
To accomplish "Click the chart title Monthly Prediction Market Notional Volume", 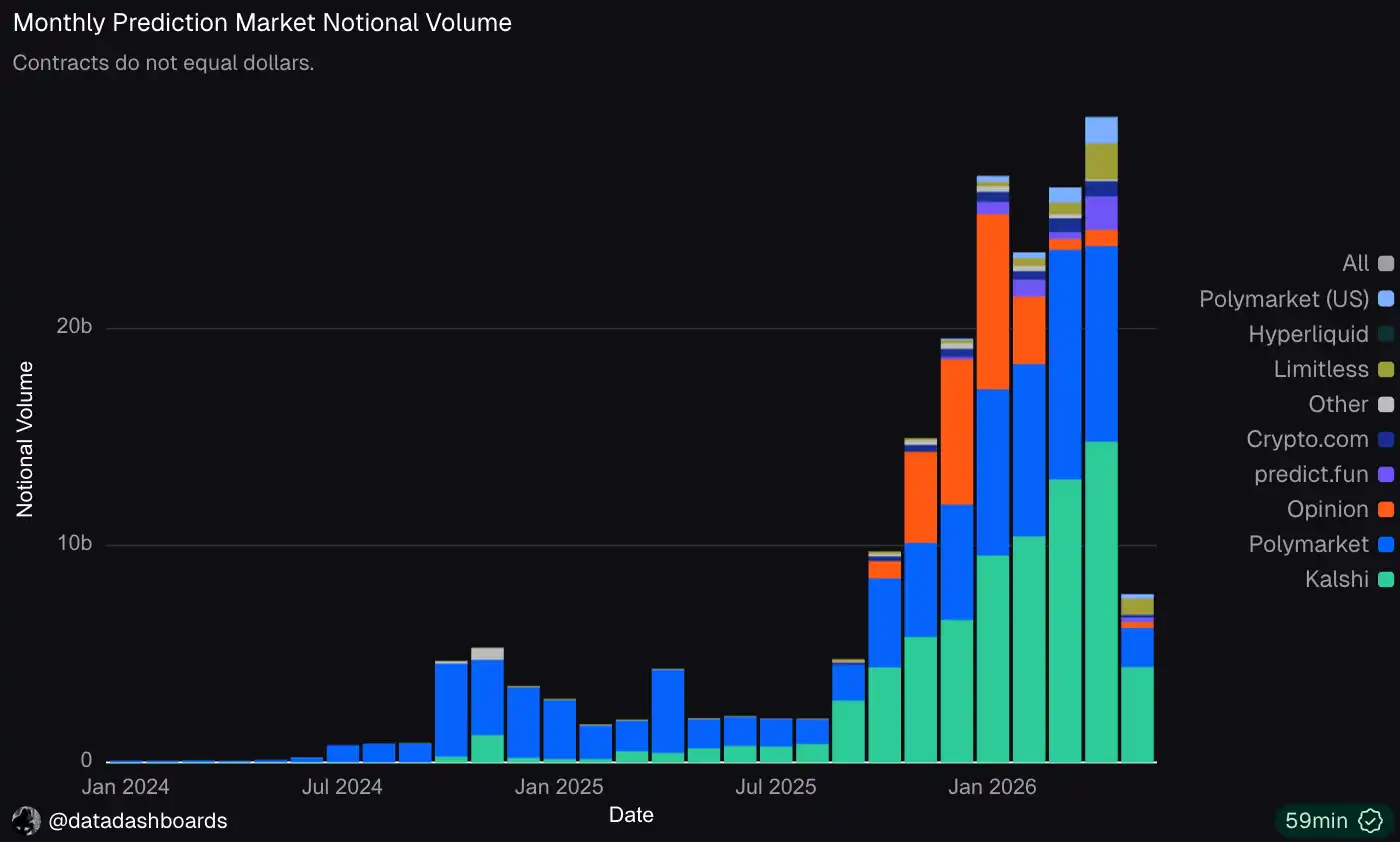I will tap(262, 23).
